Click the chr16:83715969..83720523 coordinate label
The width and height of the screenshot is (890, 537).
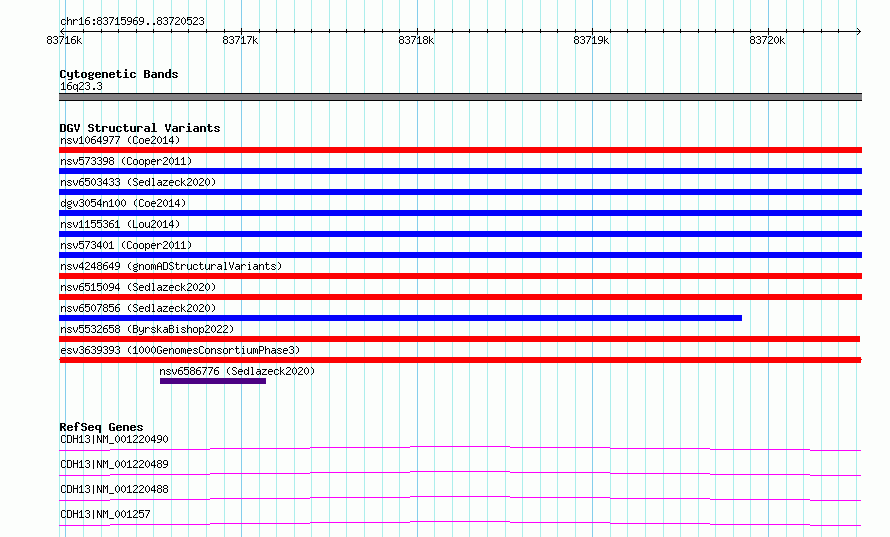132,21
